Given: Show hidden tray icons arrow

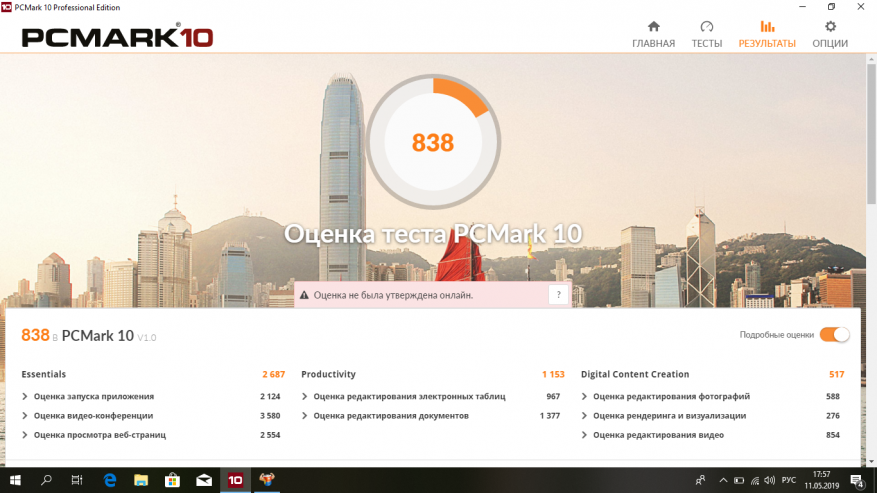Looking at the screenshot, I should [723, 480].
